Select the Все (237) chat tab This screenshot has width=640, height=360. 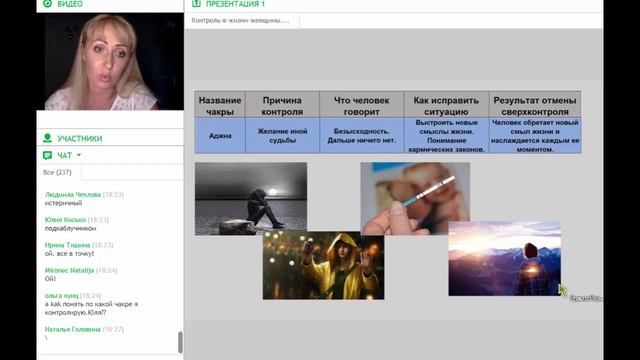tap(57, 172)
